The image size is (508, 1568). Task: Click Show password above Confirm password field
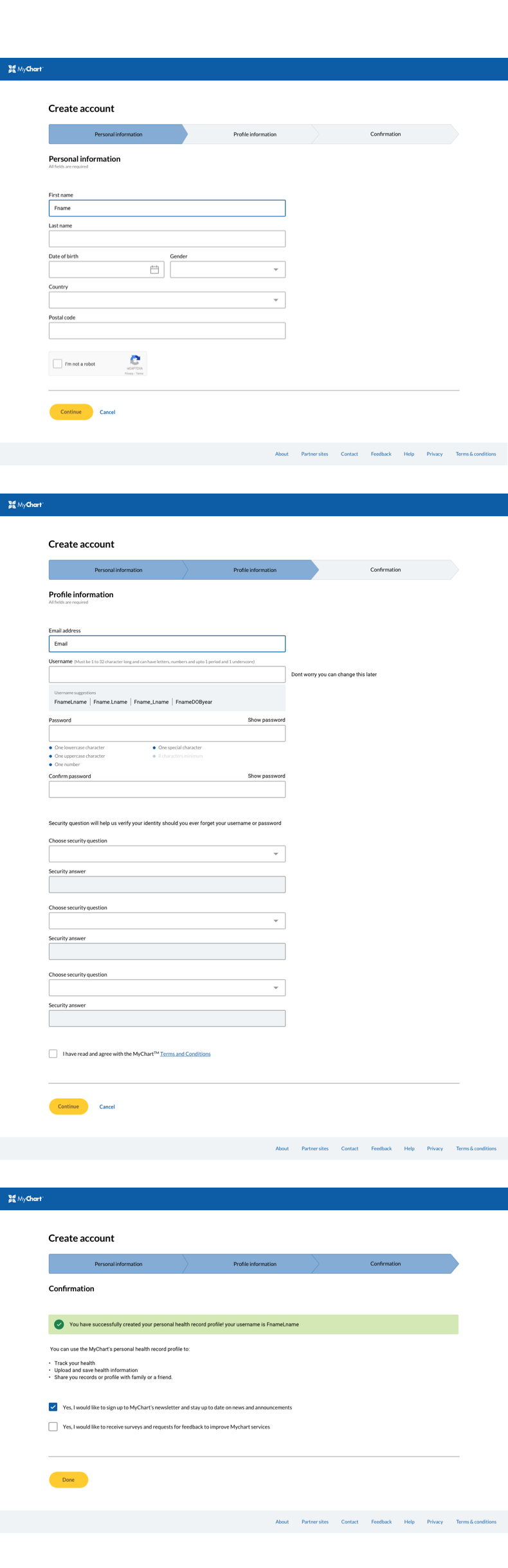coord(266,776)
